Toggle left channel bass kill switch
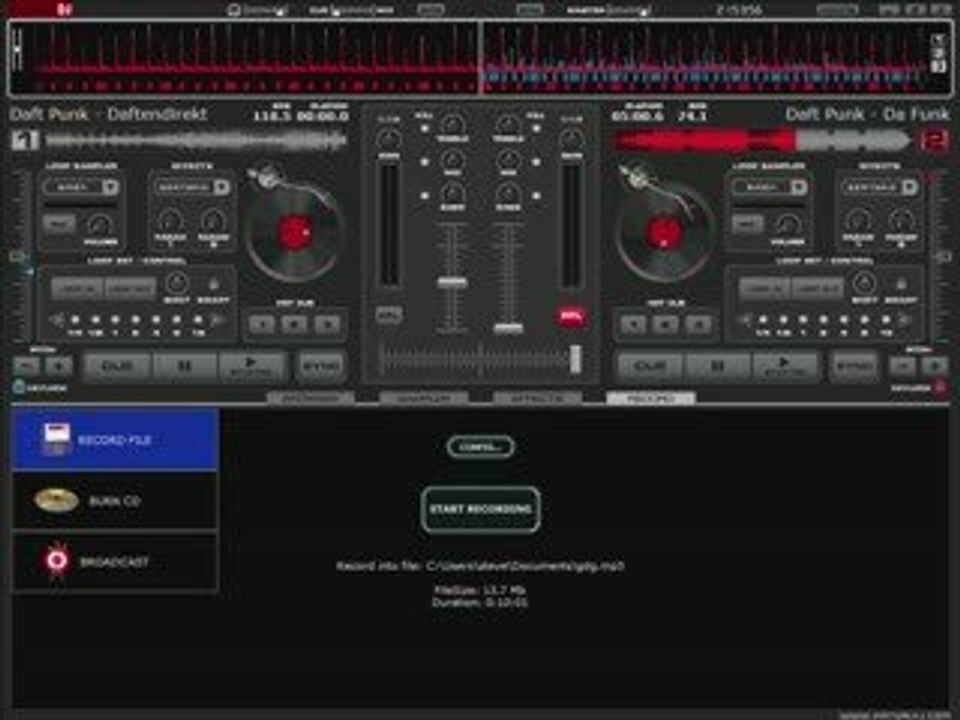Viewport: 960px width, 720px height. point(424,196)
